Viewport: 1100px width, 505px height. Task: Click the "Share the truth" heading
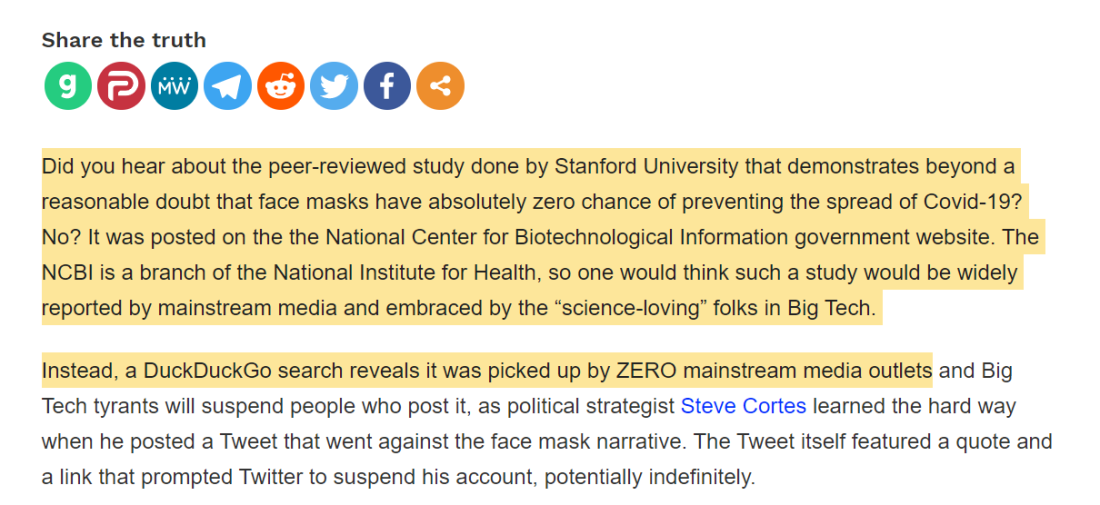[x=123, y=40]
